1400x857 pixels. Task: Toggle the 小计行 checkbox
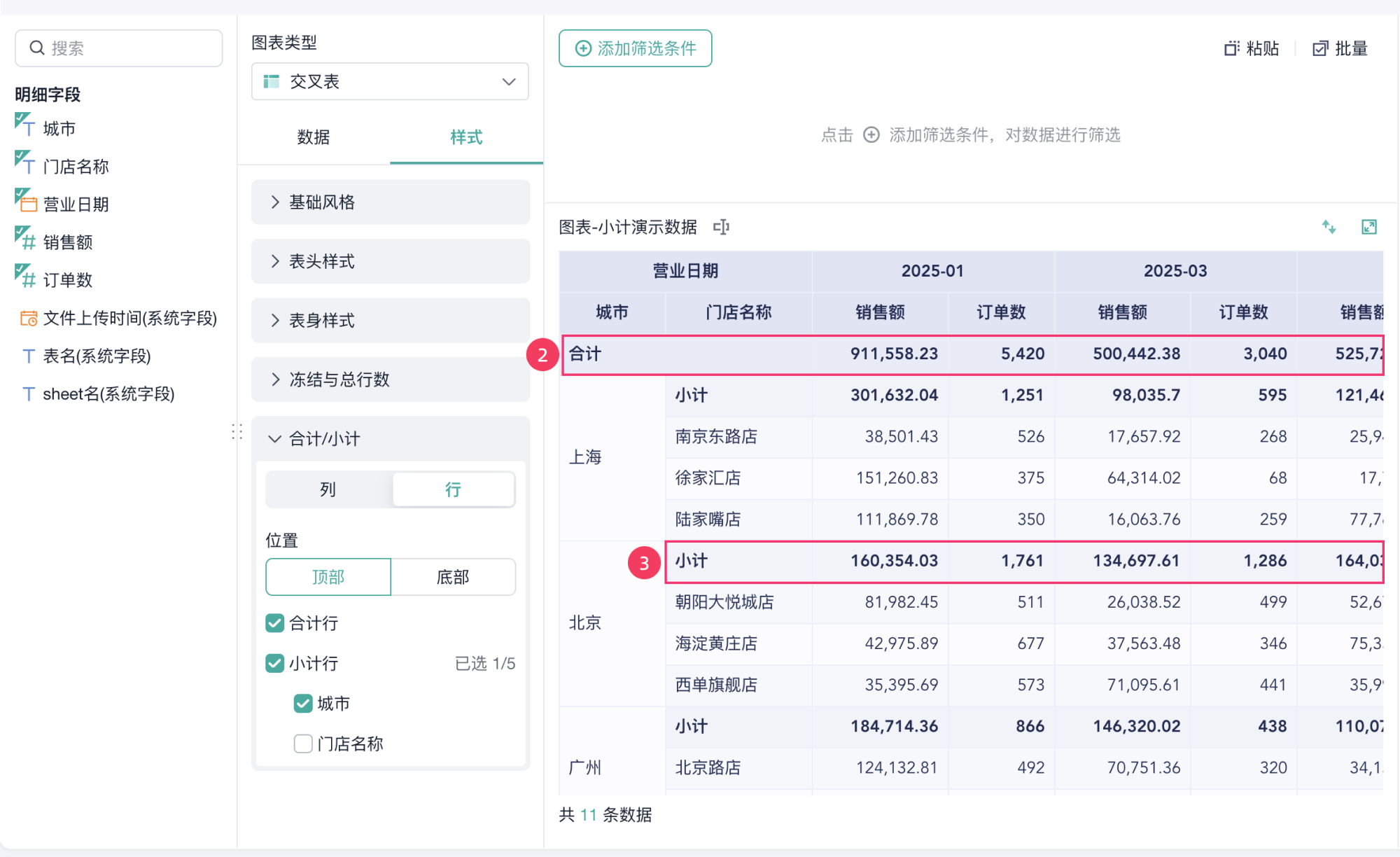pyautogui.click(x=275, y=663)
